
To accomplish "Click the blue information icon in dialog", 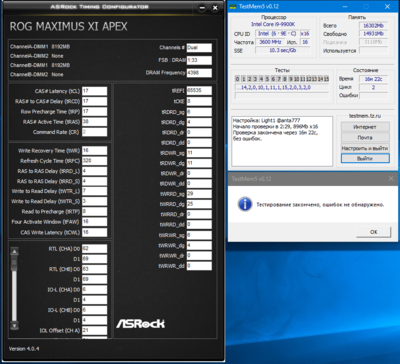I will pyautogui.click(x=245, y=204).
